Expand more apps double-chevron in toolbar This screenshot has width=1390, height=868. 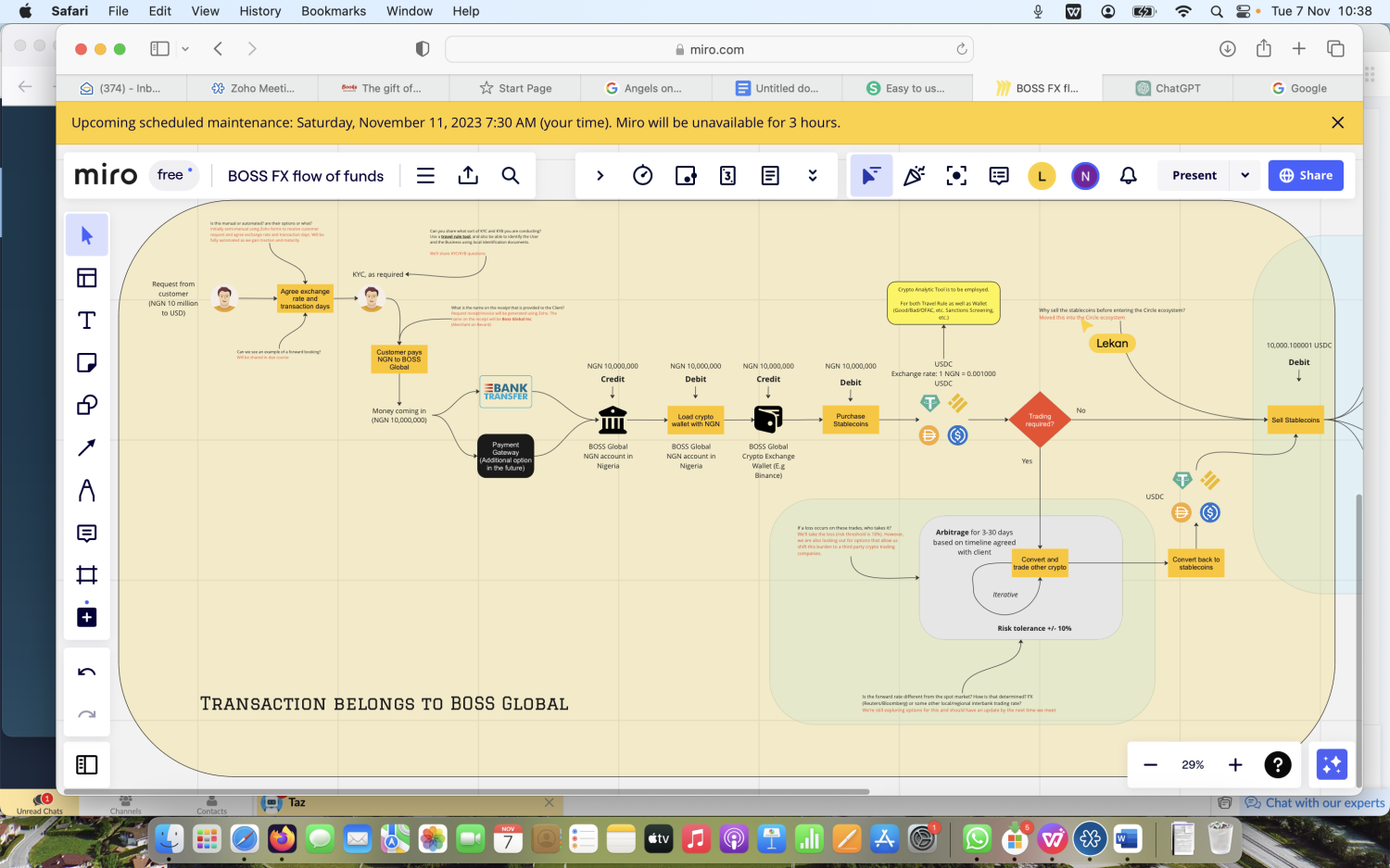(x=813, y=176)
